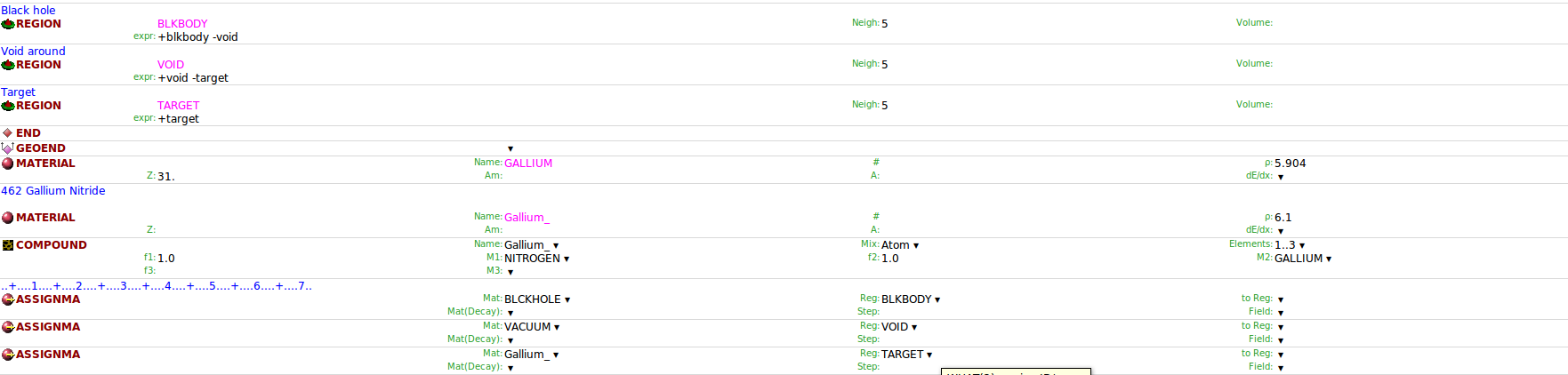
Task: Open the Elements 1..3 dropdown
Action: coord(1290,245)
